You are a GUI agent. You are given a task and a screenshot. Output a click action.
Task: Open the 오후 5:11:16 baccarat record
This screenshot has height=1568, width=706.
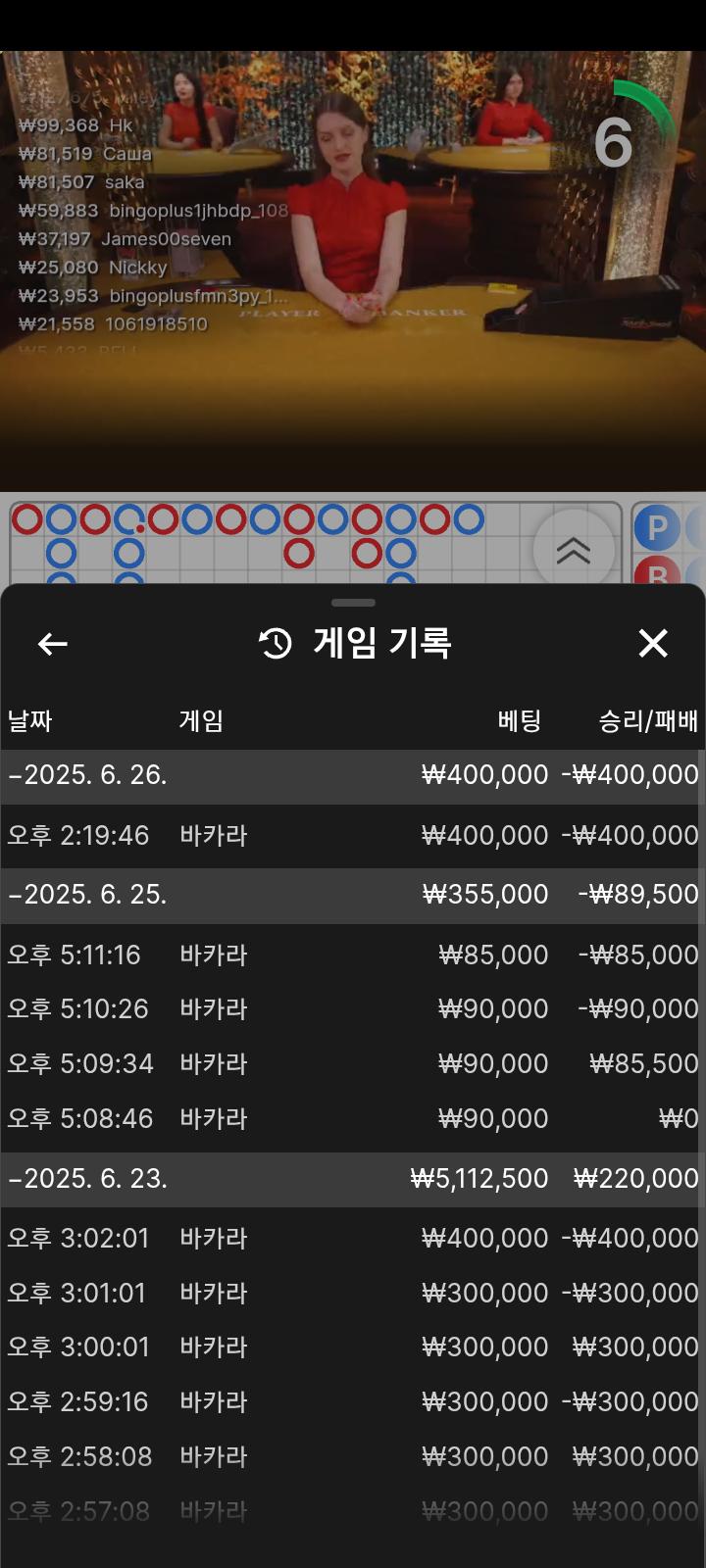[x=353, y=955]
